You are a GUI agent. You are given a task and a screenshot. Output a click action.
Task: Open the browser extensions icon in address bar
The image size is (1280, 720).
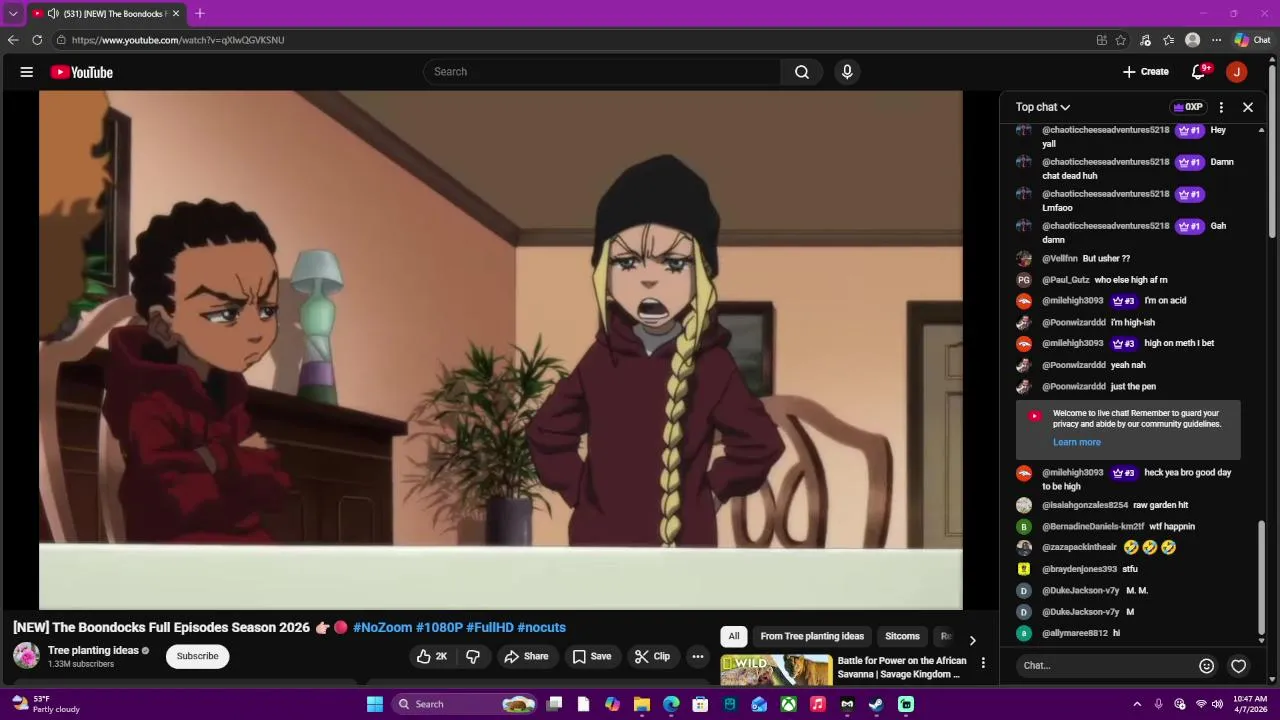(x=1101, y=40)
